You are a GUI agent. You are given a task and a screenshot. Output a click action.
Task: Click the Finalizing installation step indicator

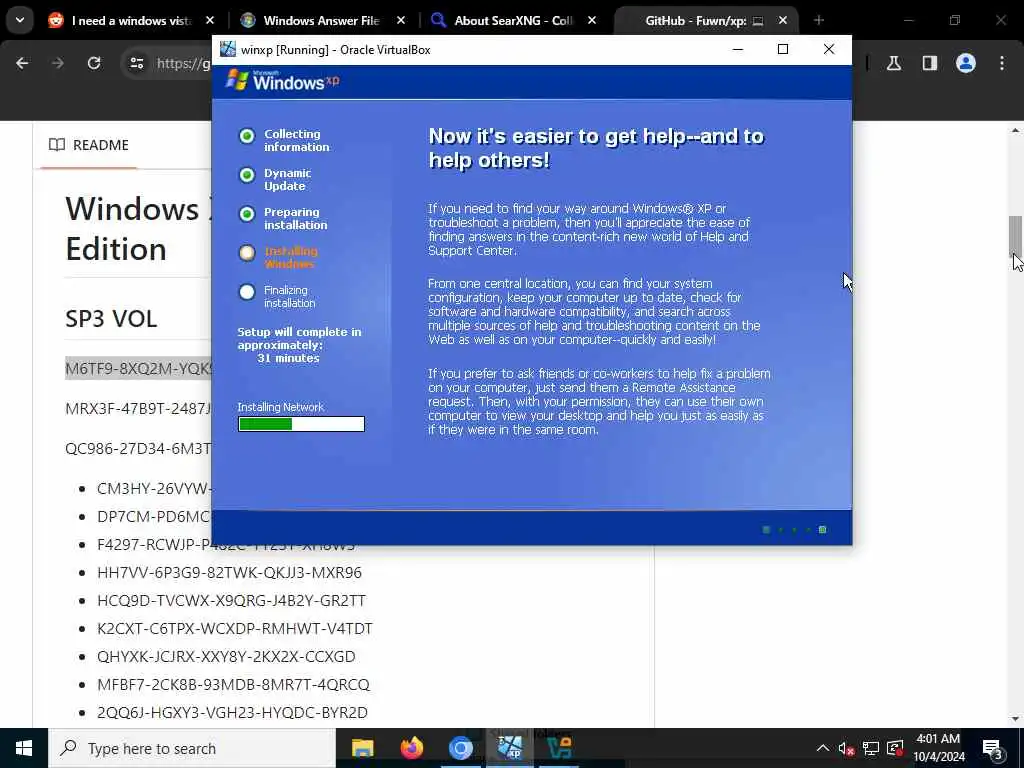pos(247,292)
